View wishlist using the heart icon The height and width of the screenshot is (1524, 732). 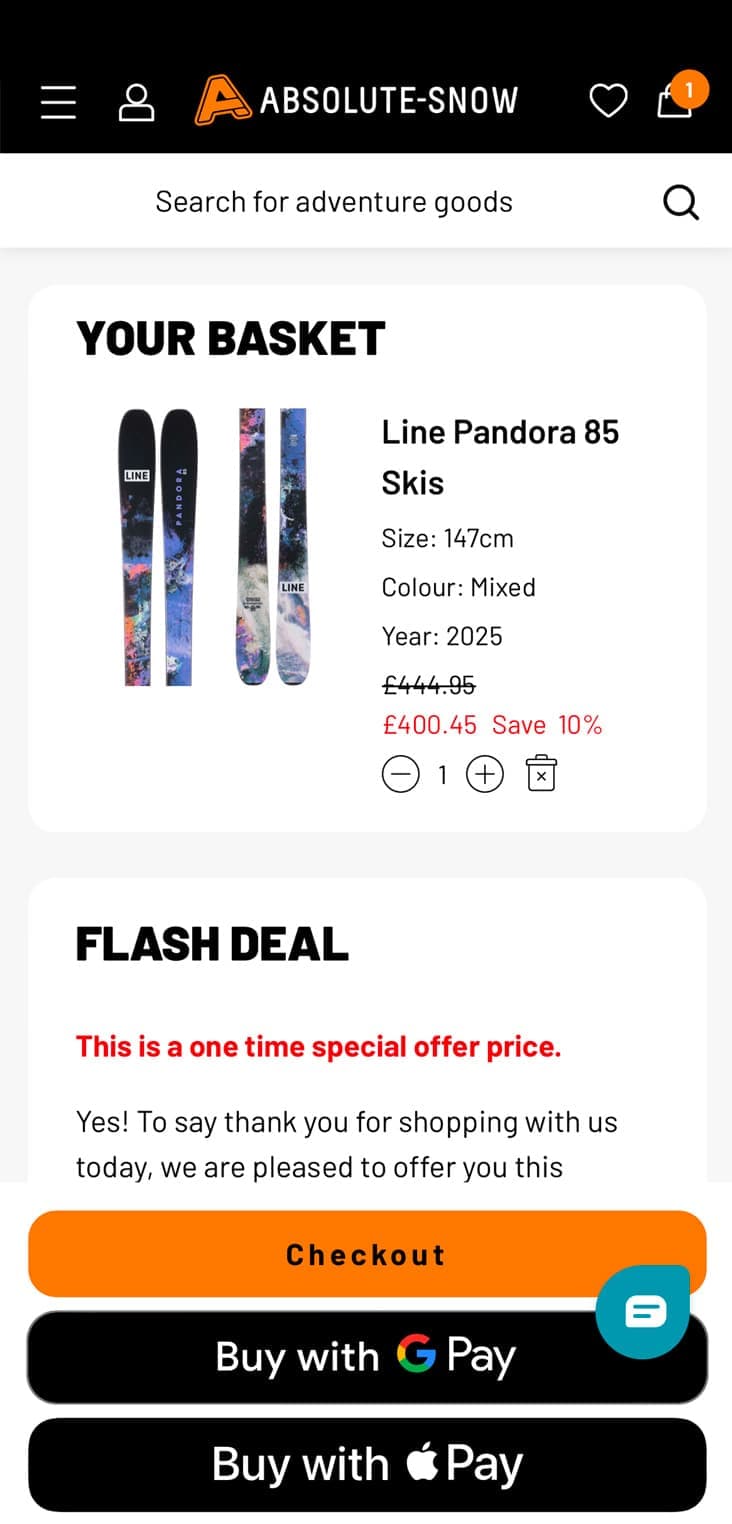pos(608,101)
